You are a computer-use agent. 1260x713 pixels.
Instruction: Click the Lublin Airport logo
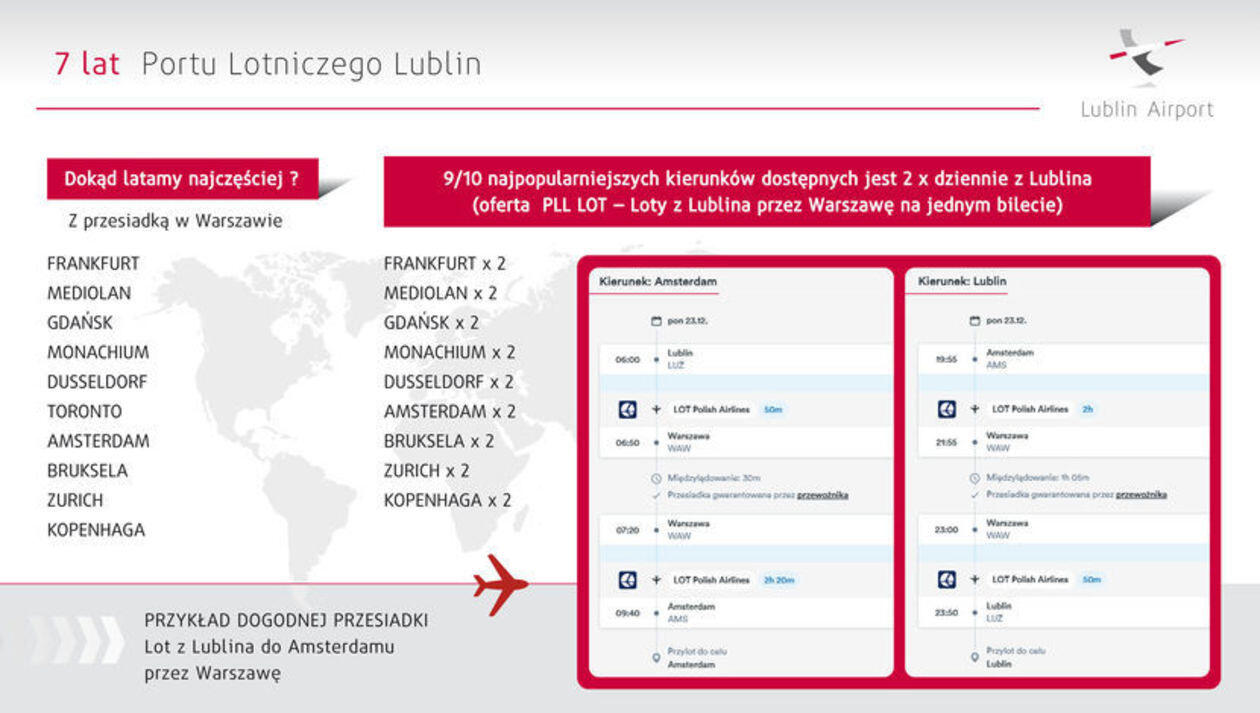[1147, 75]
